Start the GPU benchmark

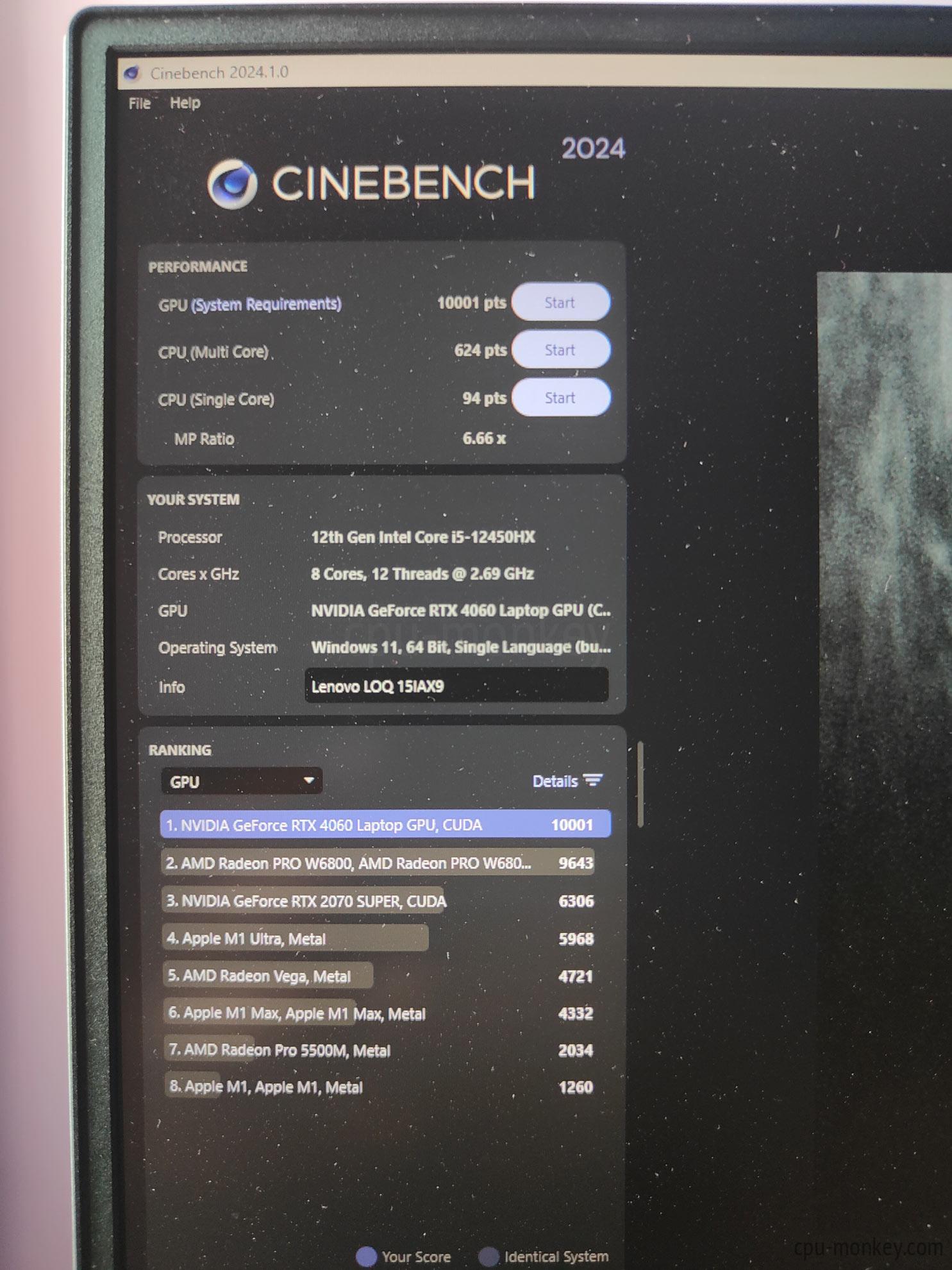[560, 302]
